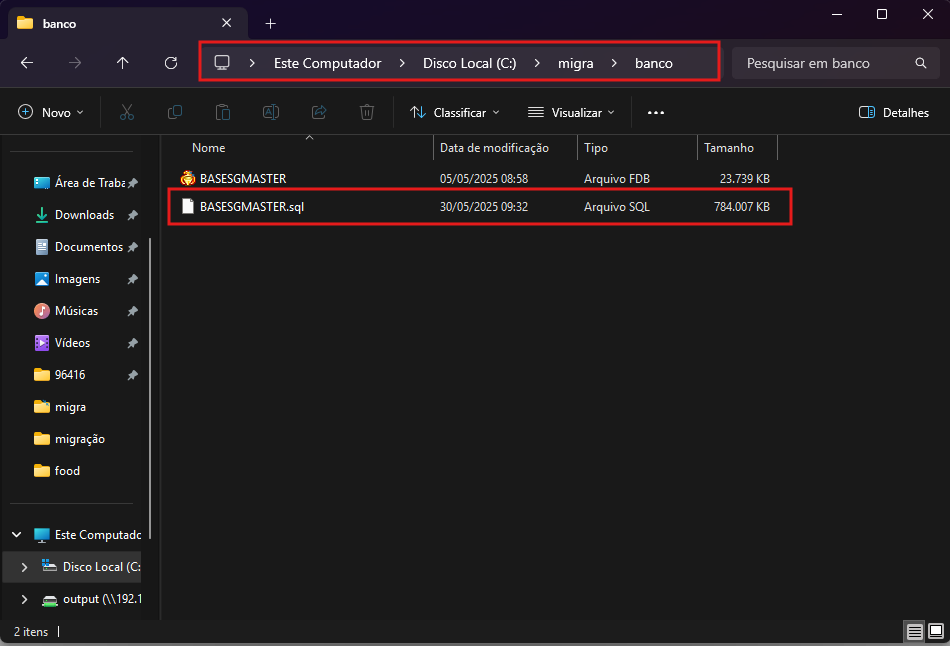Add a new tab with plus button
This screenshot has width=950, height=646.
coord(270,23)
